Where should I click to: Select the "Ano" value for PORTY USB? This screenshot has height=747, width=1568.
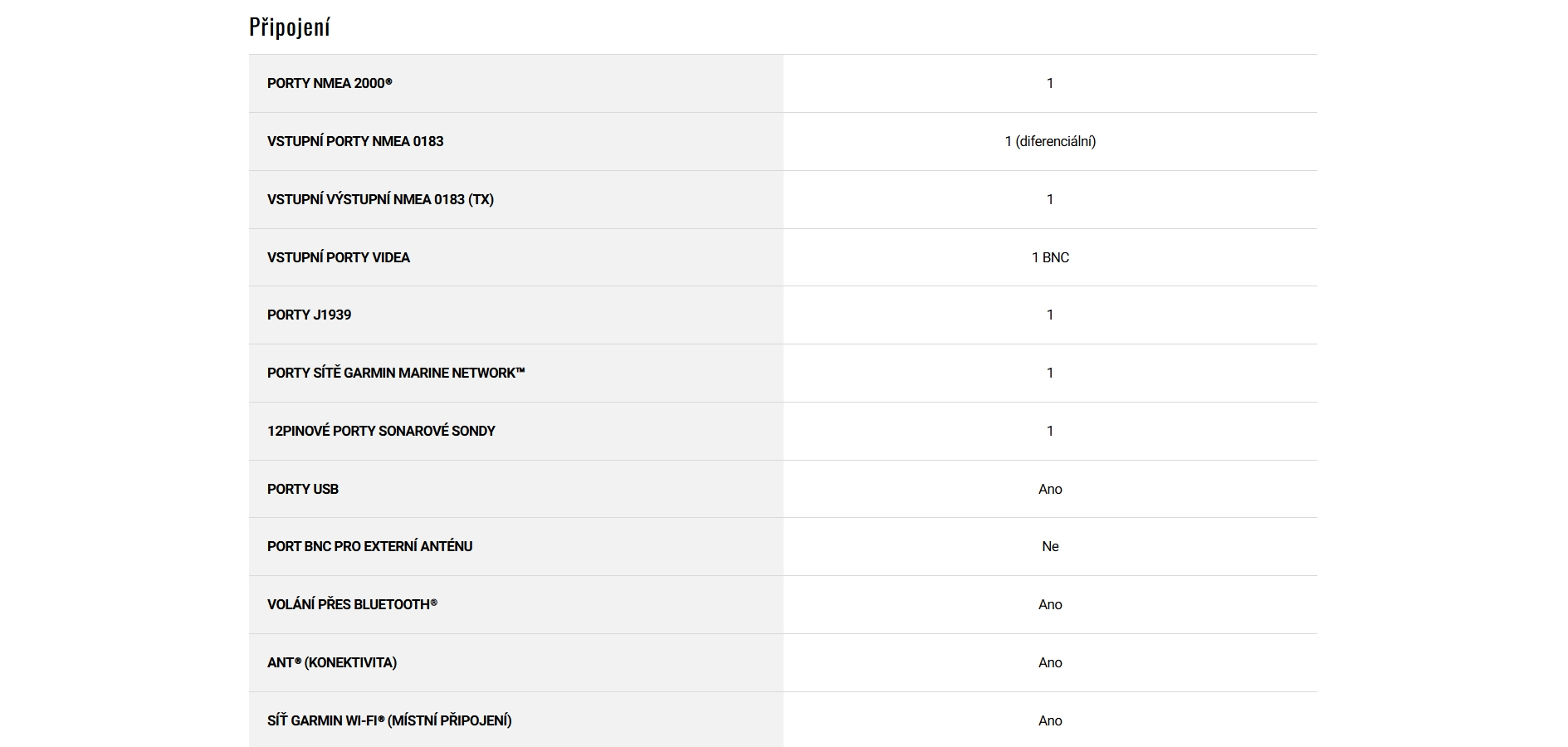coord(1050,489)
